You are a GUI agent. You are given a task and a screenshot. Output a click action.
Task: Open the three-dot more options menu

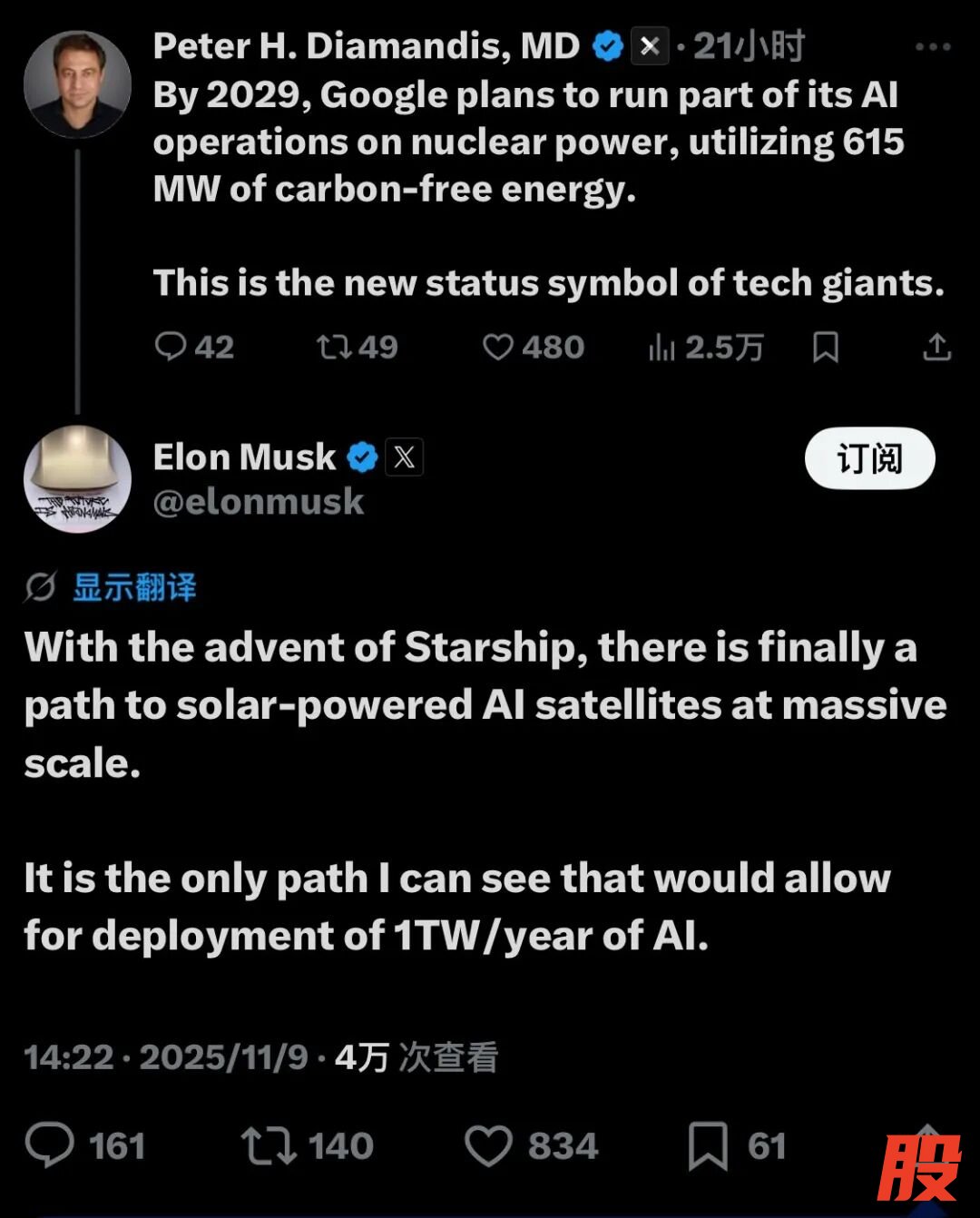pyautogui.click(x=932, y=47)
